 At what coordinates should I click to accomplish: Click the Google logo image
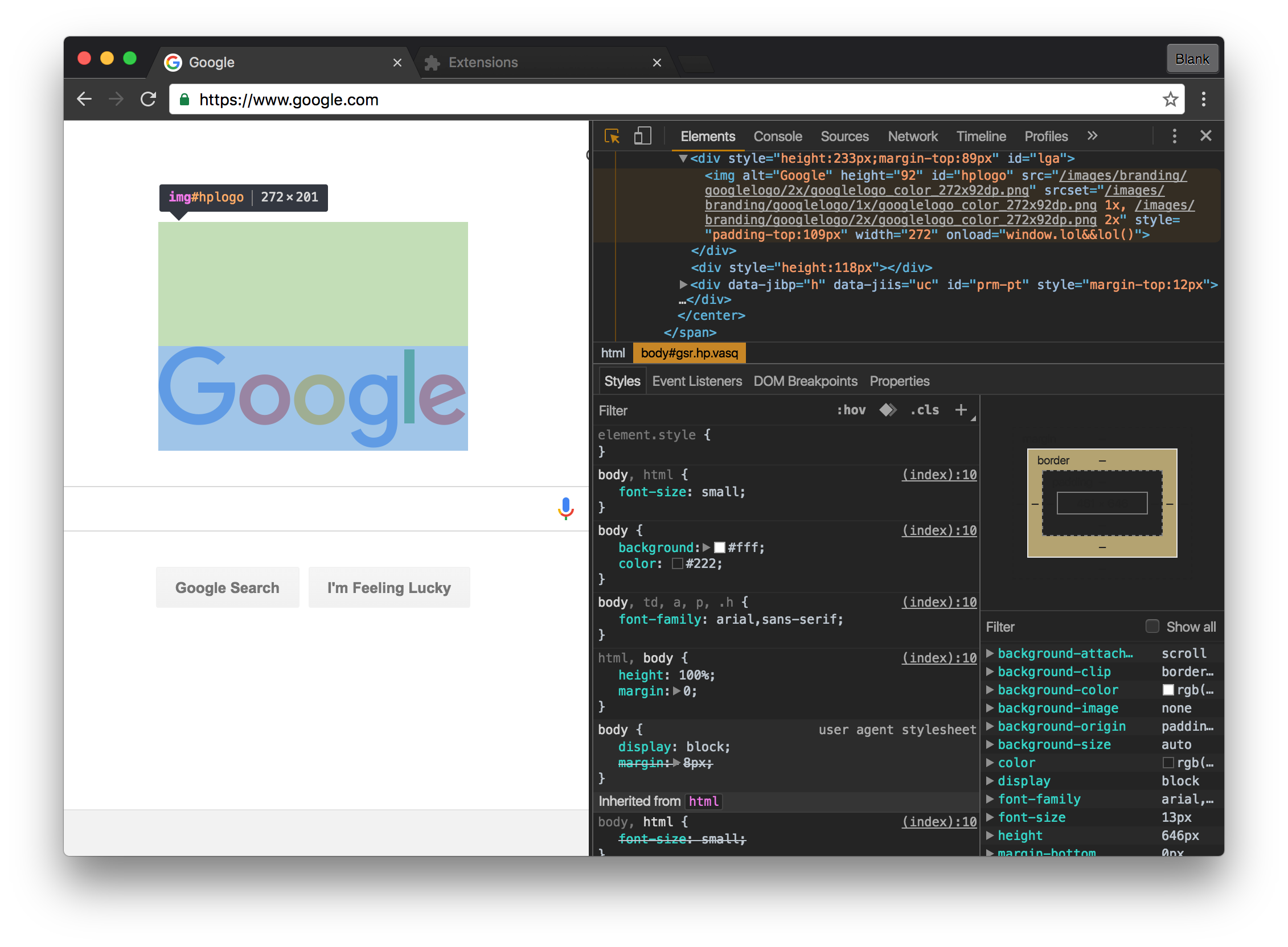point(313,398)
